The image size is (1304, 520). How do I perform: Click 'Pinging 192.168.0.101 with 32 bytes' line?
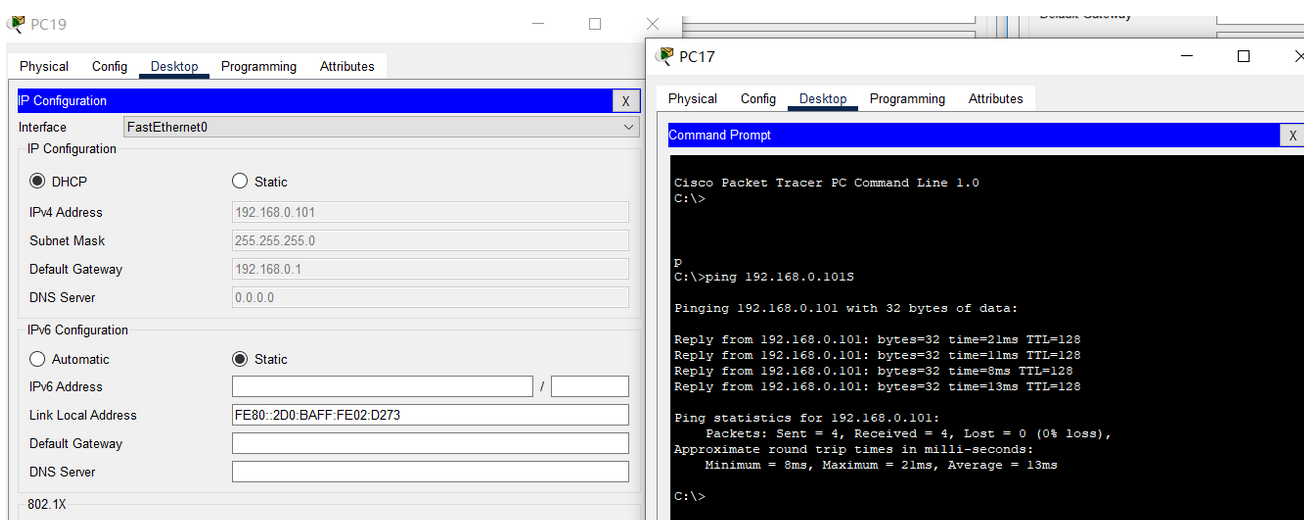pos(846,308)
